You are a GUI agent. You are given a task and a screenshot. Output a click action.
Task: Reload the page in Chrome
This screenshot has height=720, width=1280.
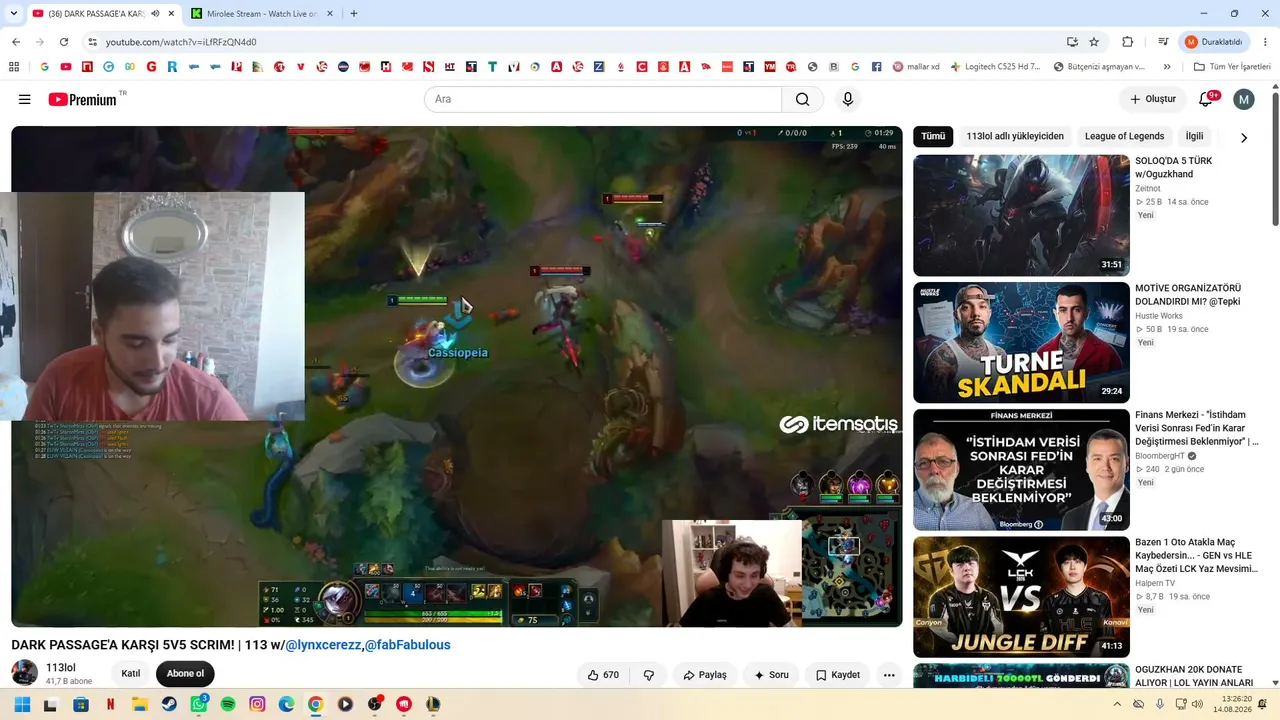64,42
